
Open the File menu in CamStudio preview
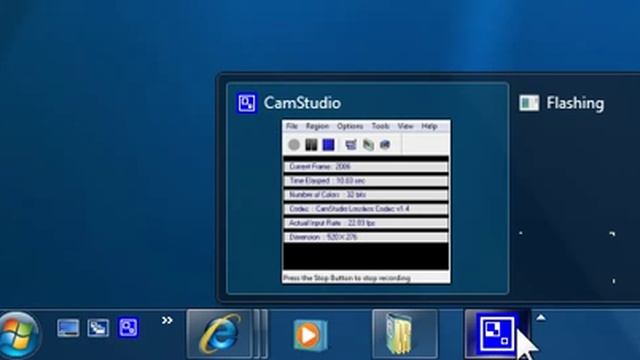pyautogui.click(x=291, y=126)
